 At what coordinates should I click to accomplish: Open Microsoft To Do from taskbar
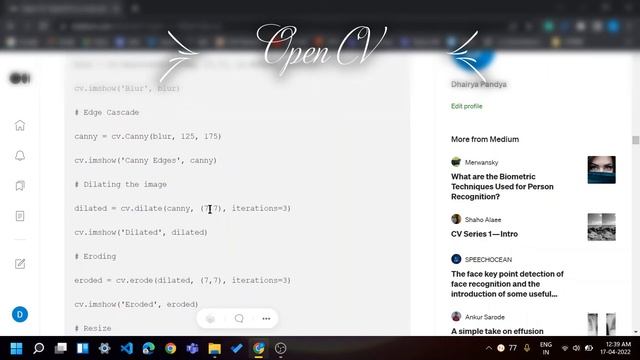pos(236,349)
